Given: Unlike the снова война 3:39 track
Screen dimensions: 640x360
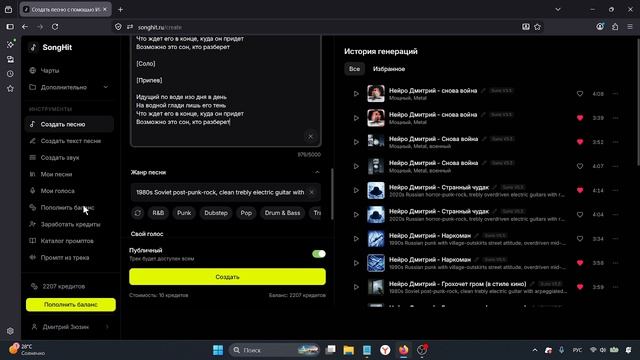Looking at the screenshot, I should pos(580,118).
